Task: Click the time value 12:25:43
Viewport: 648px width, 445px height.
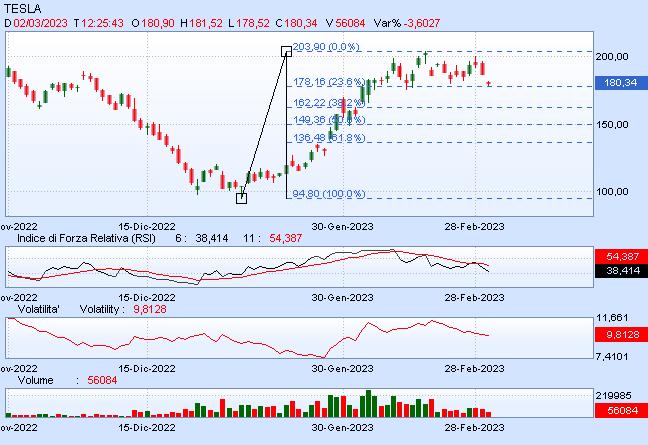Action: (102, 23)
